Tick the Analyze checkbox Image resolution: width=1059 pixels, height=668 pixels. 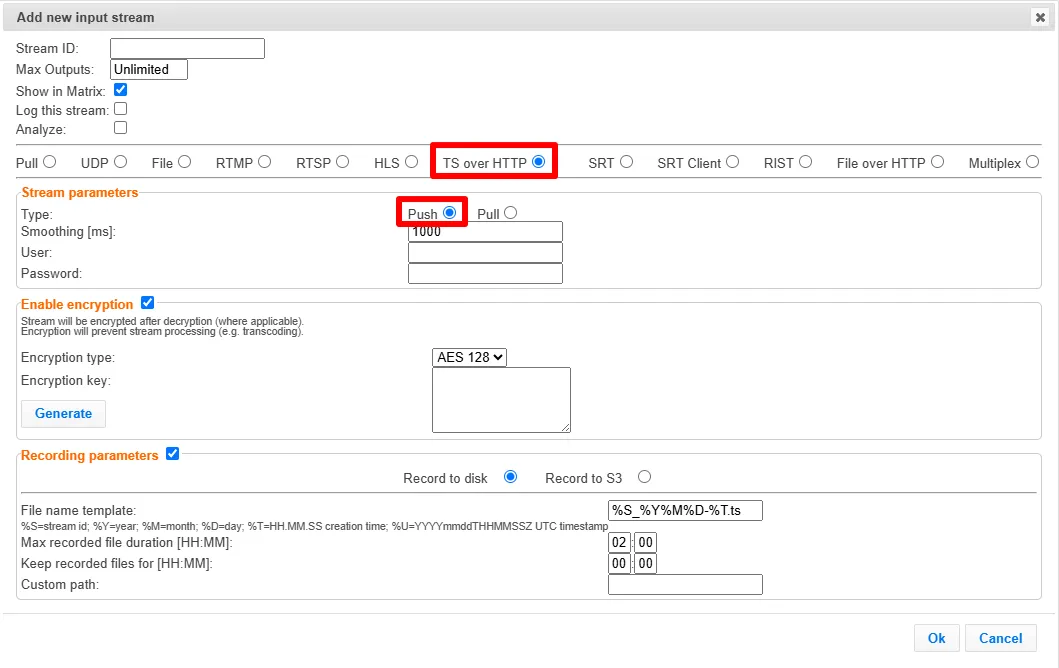click(x=121, y=128)
